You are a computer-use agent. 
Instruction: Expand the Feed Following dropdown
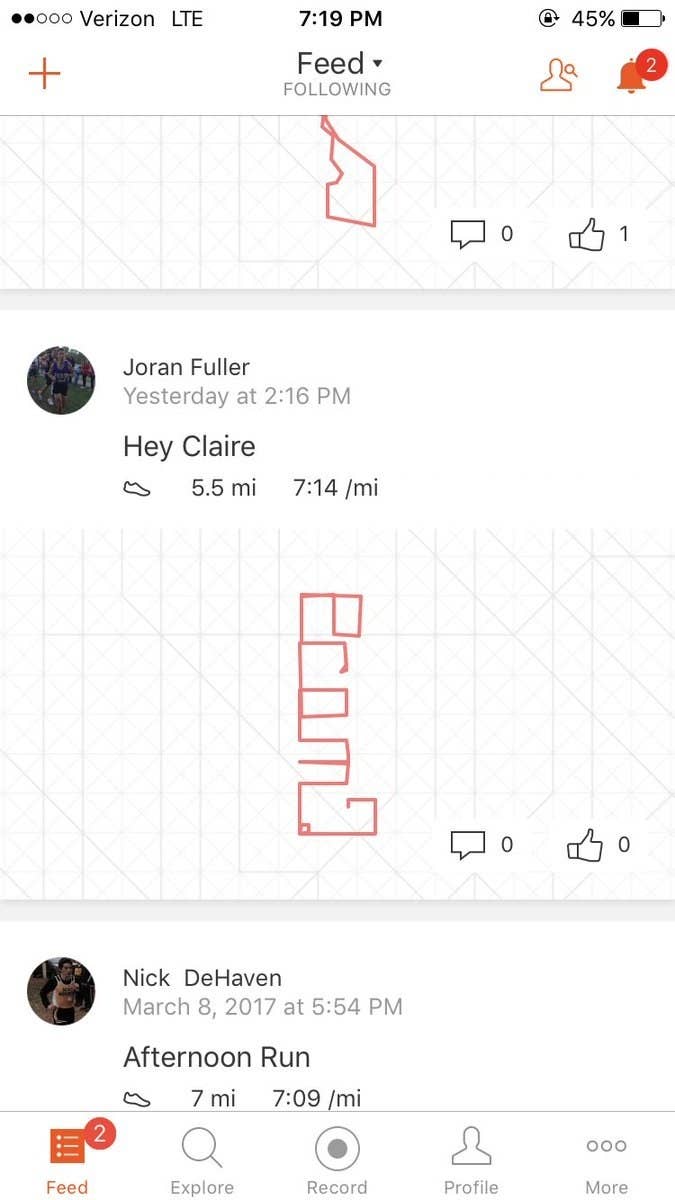pyautogui.click(x=338, y=74)
